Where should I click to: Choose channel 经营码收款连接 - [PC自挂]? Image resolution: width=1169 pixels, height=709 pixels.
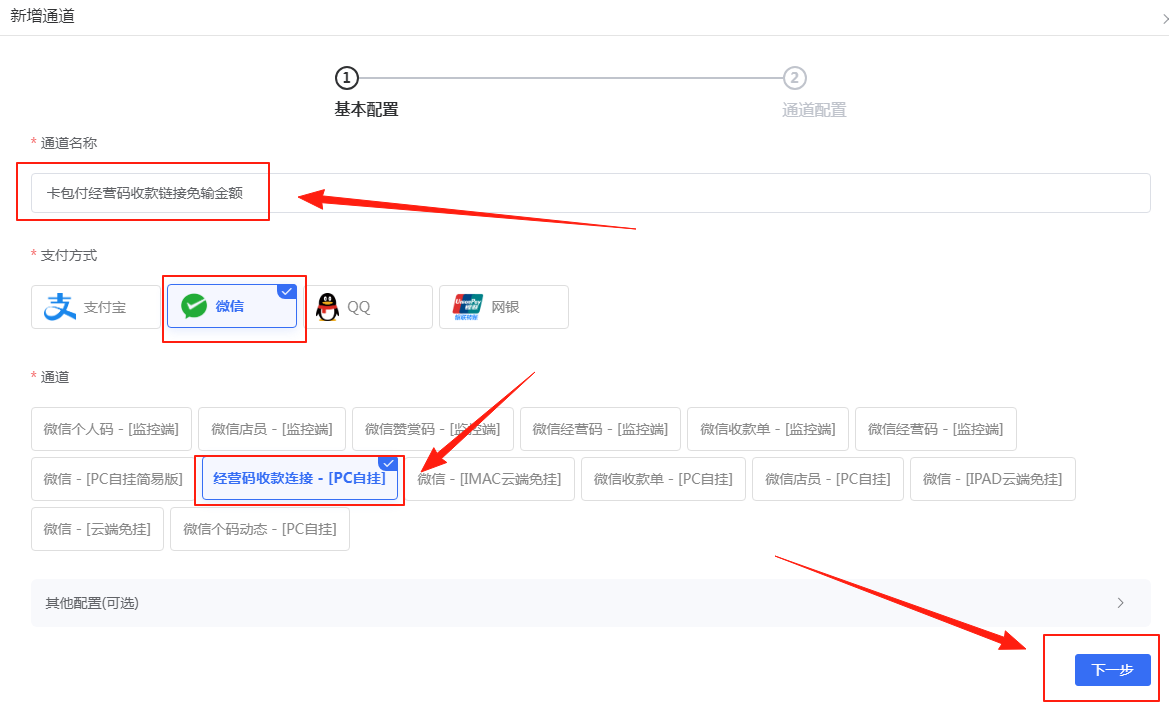pos(300,479)
